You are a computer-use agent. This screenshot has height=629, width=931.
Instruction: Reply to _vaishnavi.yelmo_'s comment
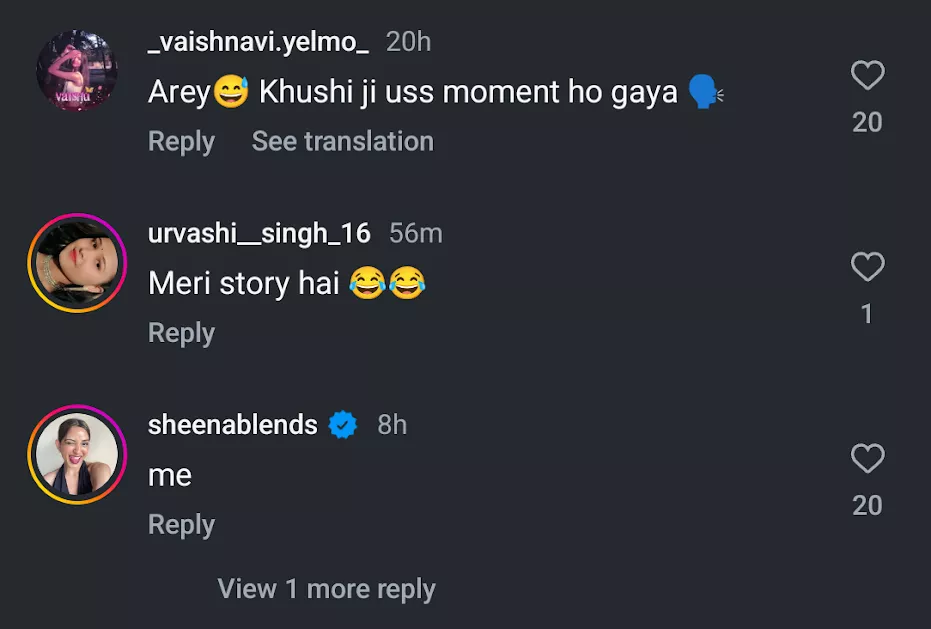click(181, 141)
